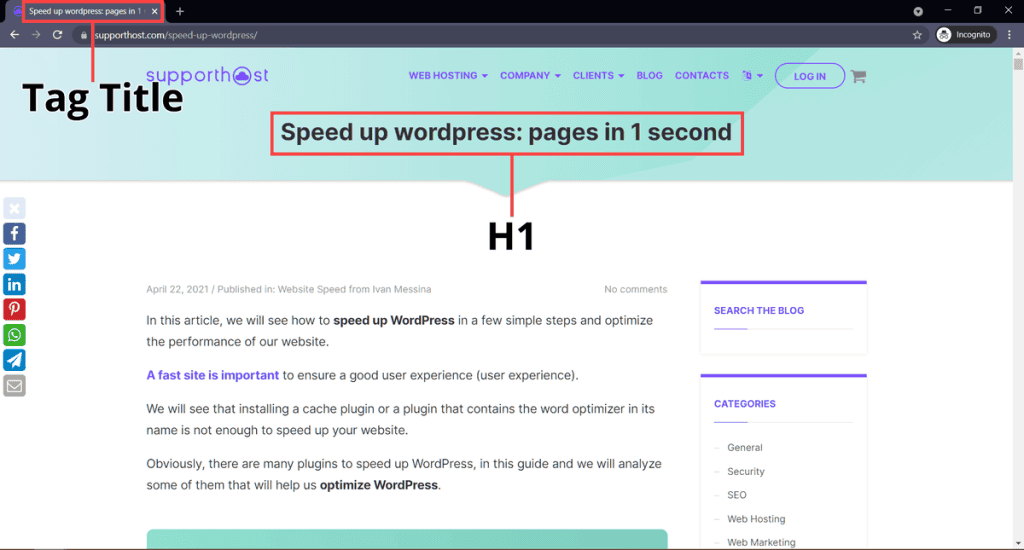Open the Security category
This screenshot has width=1024, height=550.
pyautogui.click(x=746, y=472)
